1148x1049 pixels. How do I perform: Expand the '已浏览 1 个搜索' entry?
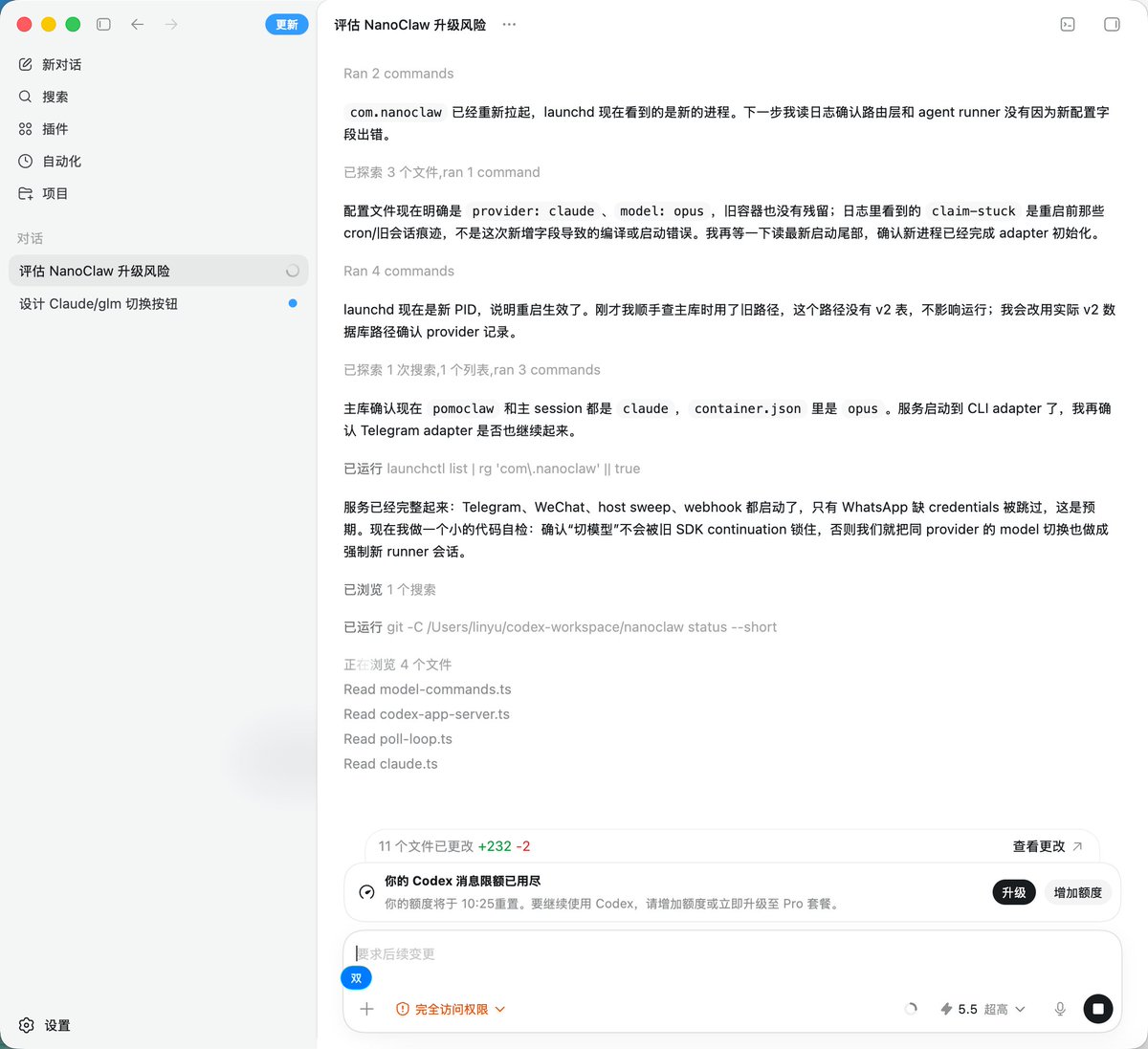tap(389, 590)
